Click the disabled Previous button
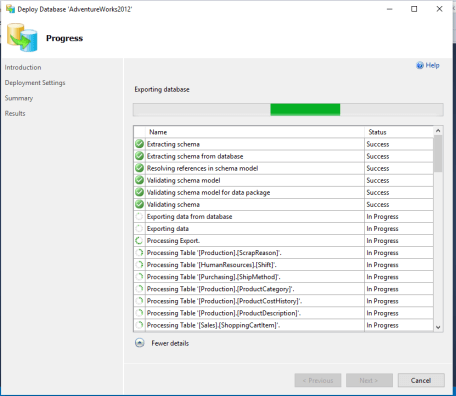456x396 pixels. (318, 380)
